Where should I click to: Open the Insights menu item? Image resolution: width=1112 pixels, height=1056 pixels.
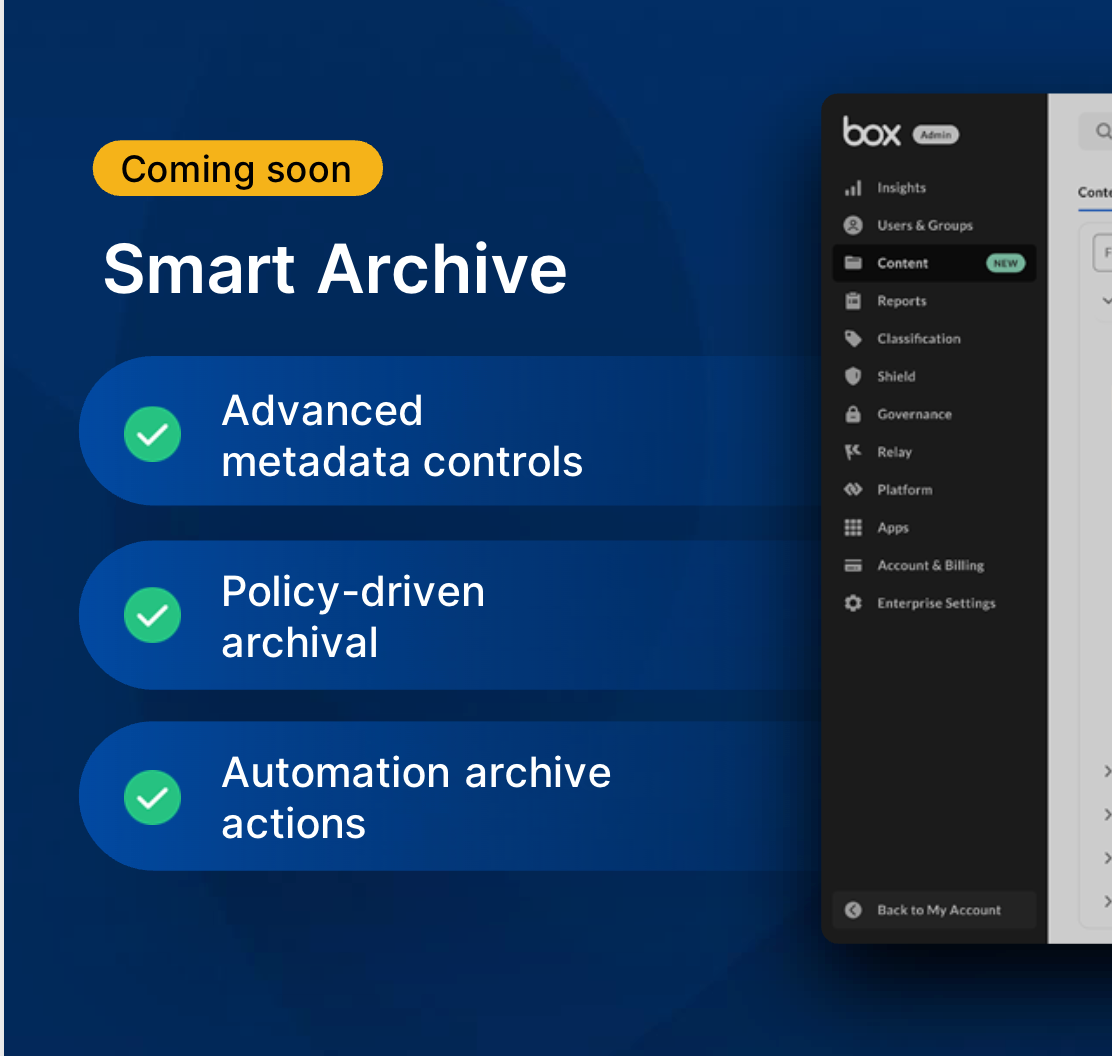901,188
